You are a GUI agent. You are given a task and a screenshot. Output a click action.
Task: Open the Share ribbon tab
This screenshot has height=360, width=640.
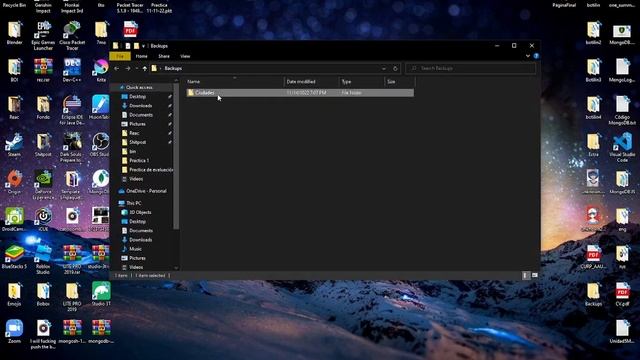coord(164,56)
